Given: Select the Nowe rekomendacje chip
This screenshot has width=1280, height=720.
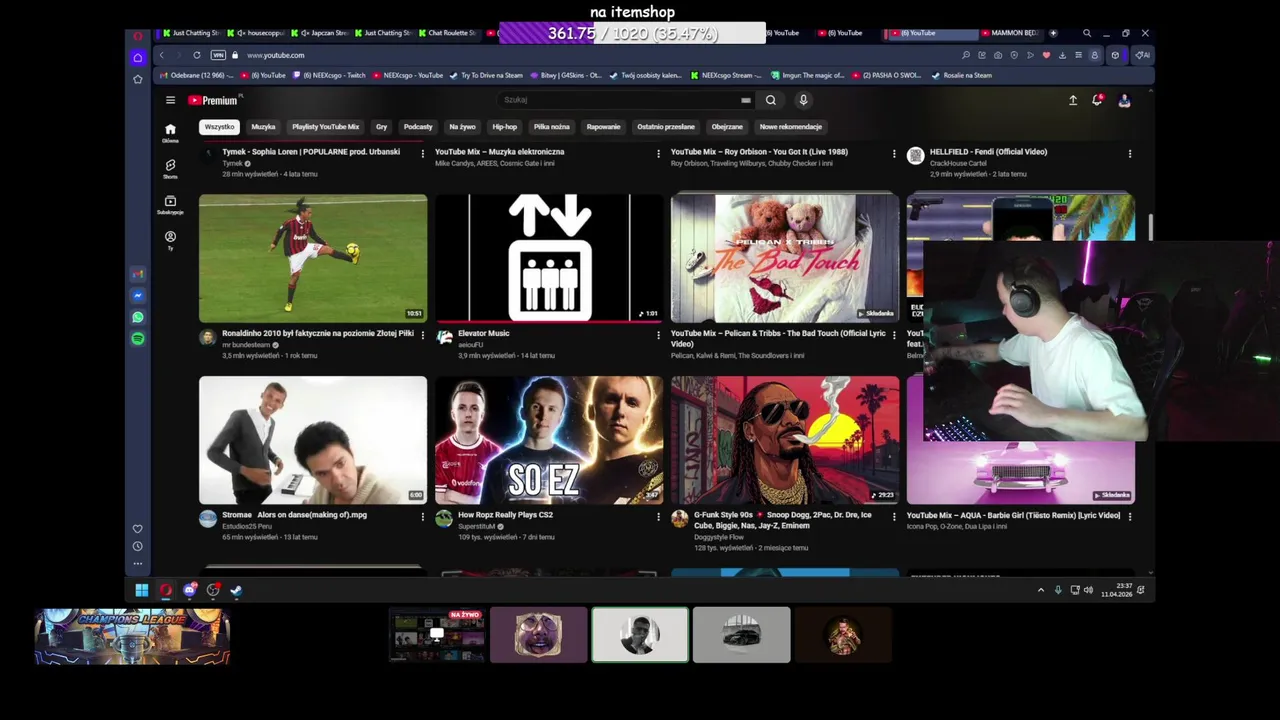Looking at the screenshot, I should [790, 127].
